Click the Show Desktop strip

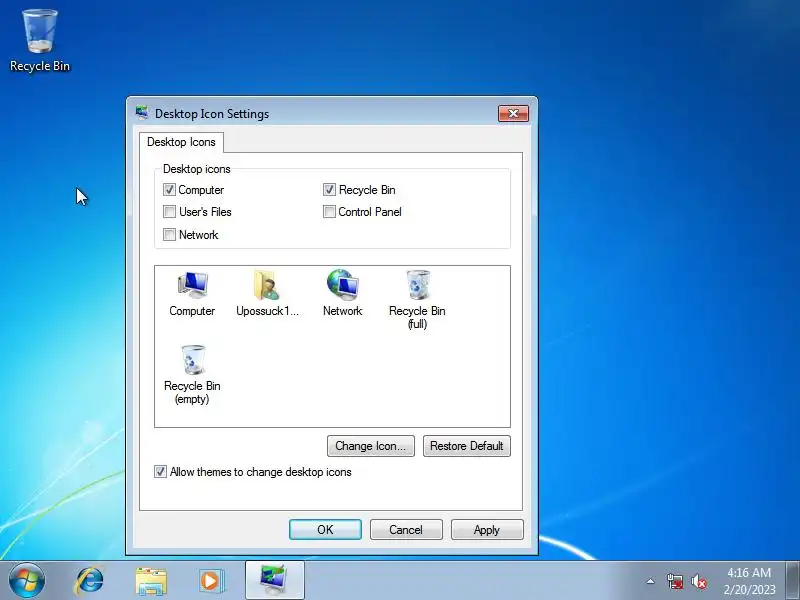point(793,580)
